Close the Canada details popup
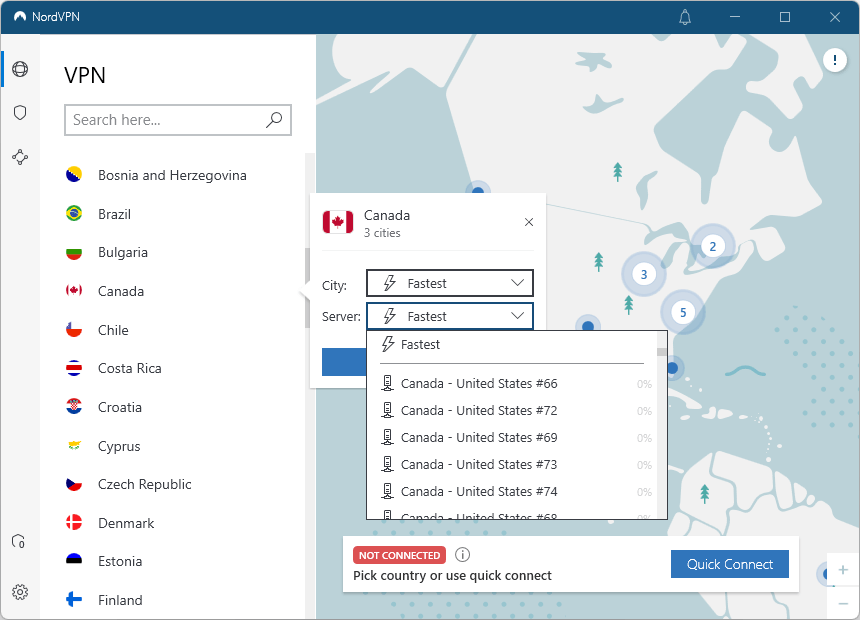 pos(528,222)
